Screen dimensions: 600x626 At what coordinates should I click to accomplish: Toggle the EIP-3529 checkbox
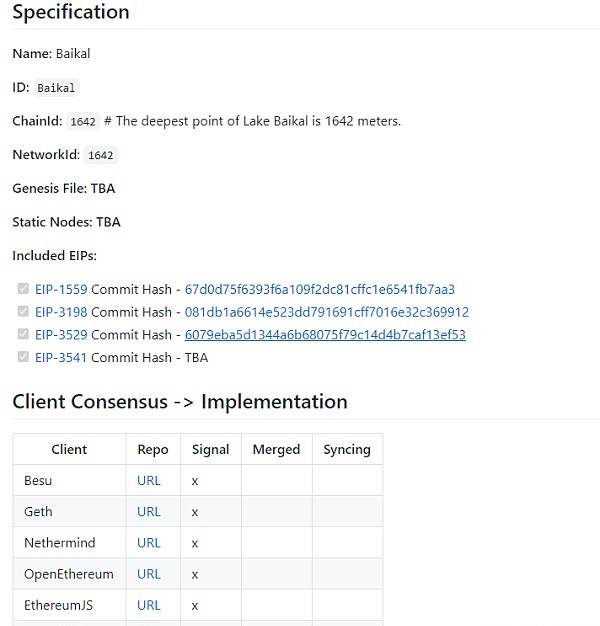(x=23, y=334)
